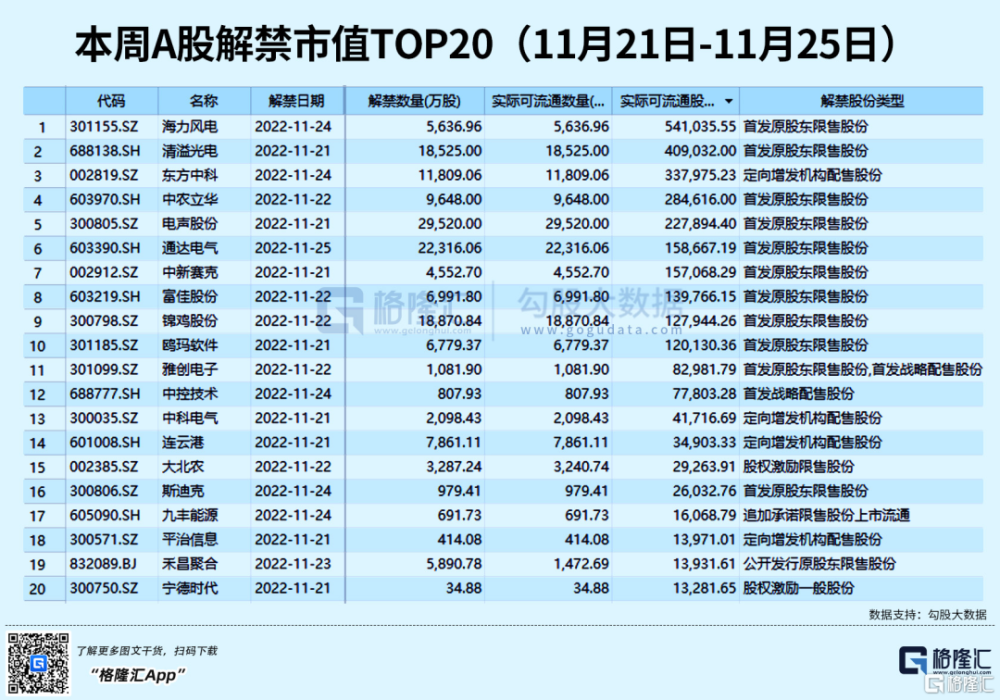Select the 宁德时代 name cell

(189, 590)
